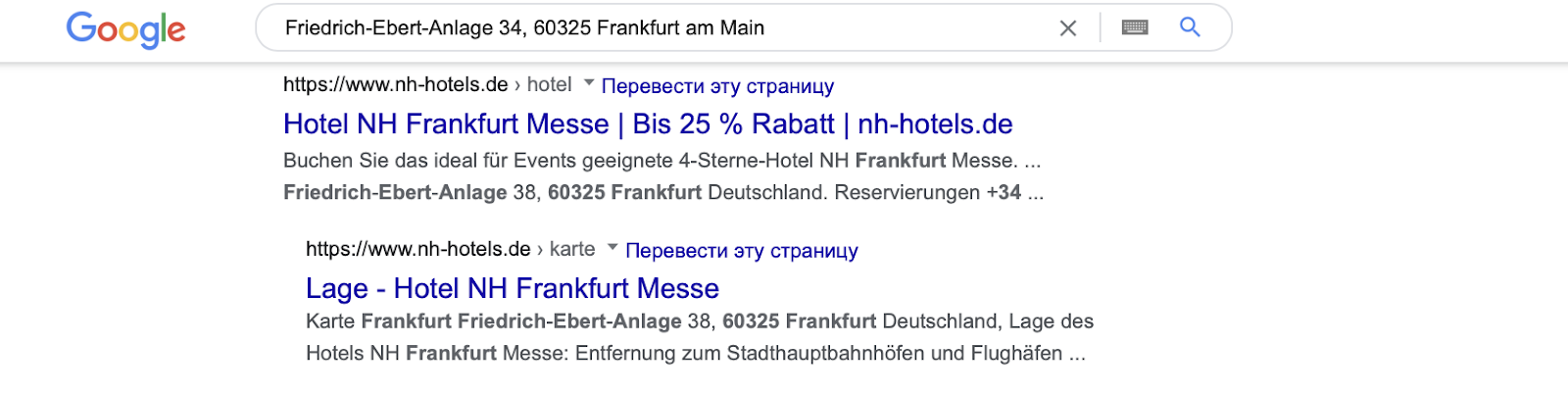The height and width of the screenshot is (393, 1568).
Task: Open 'Hotel NH Frankfurt Messe | Bis 25 % Rabatt'
Action: 648,124
